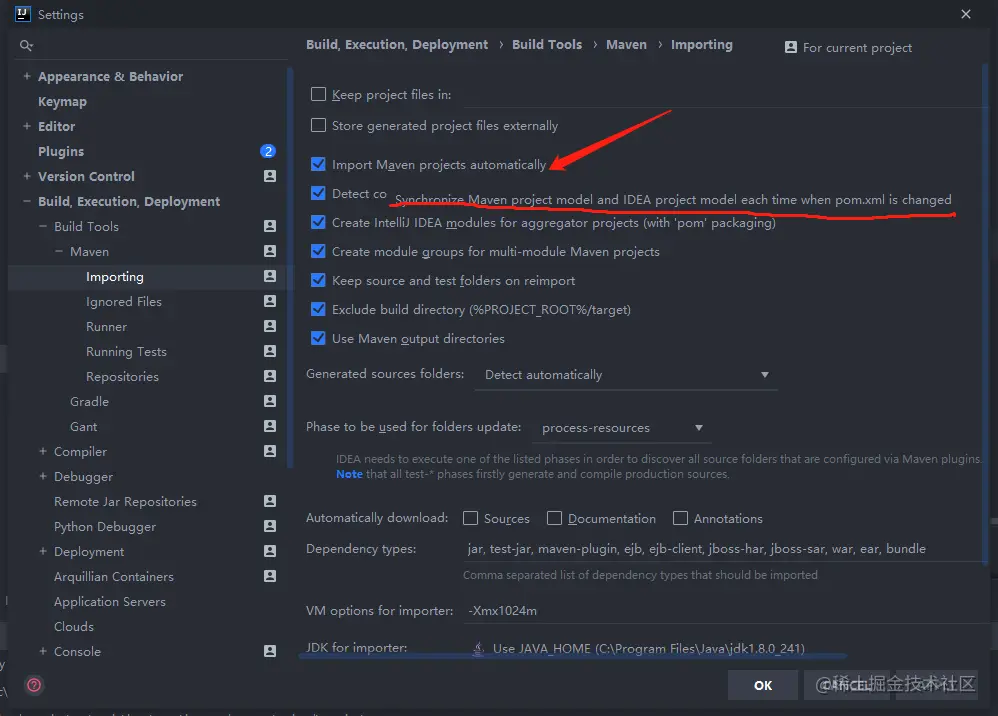The height and width of the screenshot is (716, 998).
Task: Click project-level icon beside Console
Action: (x=270, y=651)
